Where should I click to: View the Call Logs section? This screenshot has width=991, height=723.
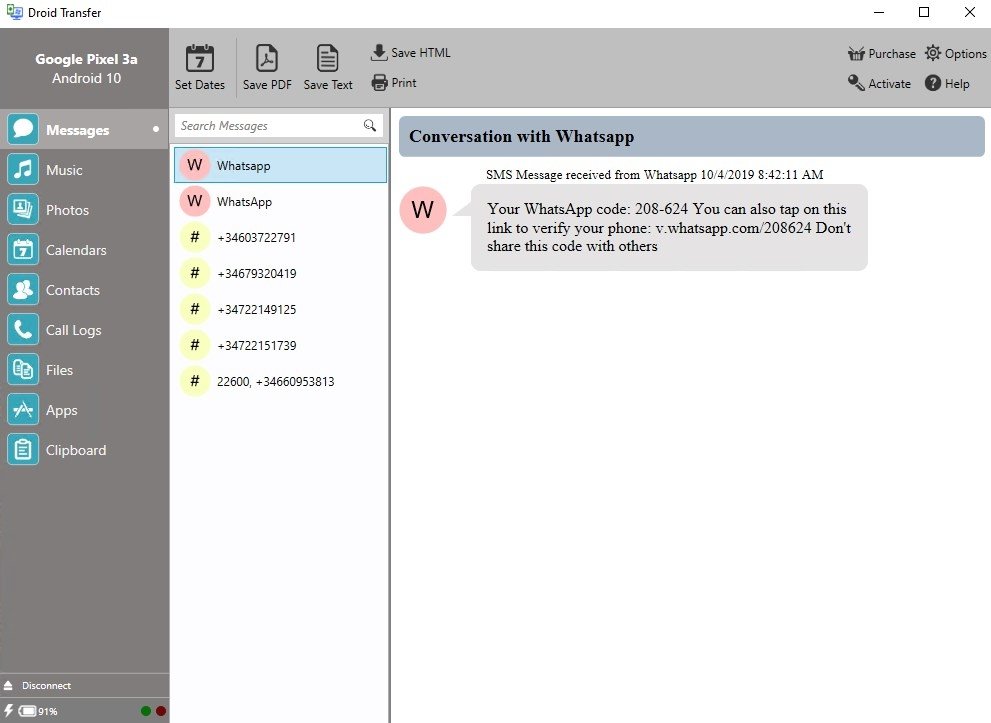[x=84, y=330]
